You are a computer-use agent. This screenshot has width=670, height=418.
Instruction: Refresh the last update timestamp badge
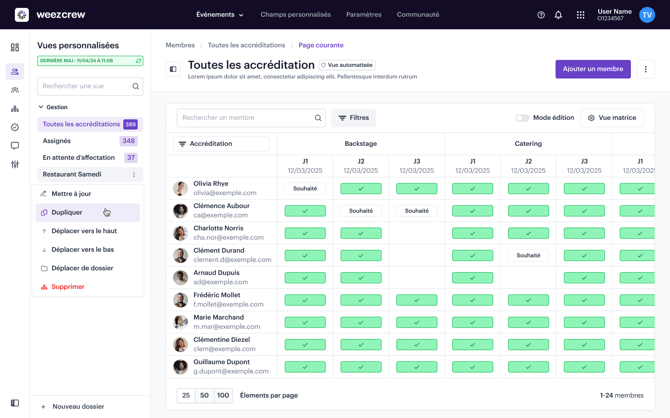click(138, 61)
